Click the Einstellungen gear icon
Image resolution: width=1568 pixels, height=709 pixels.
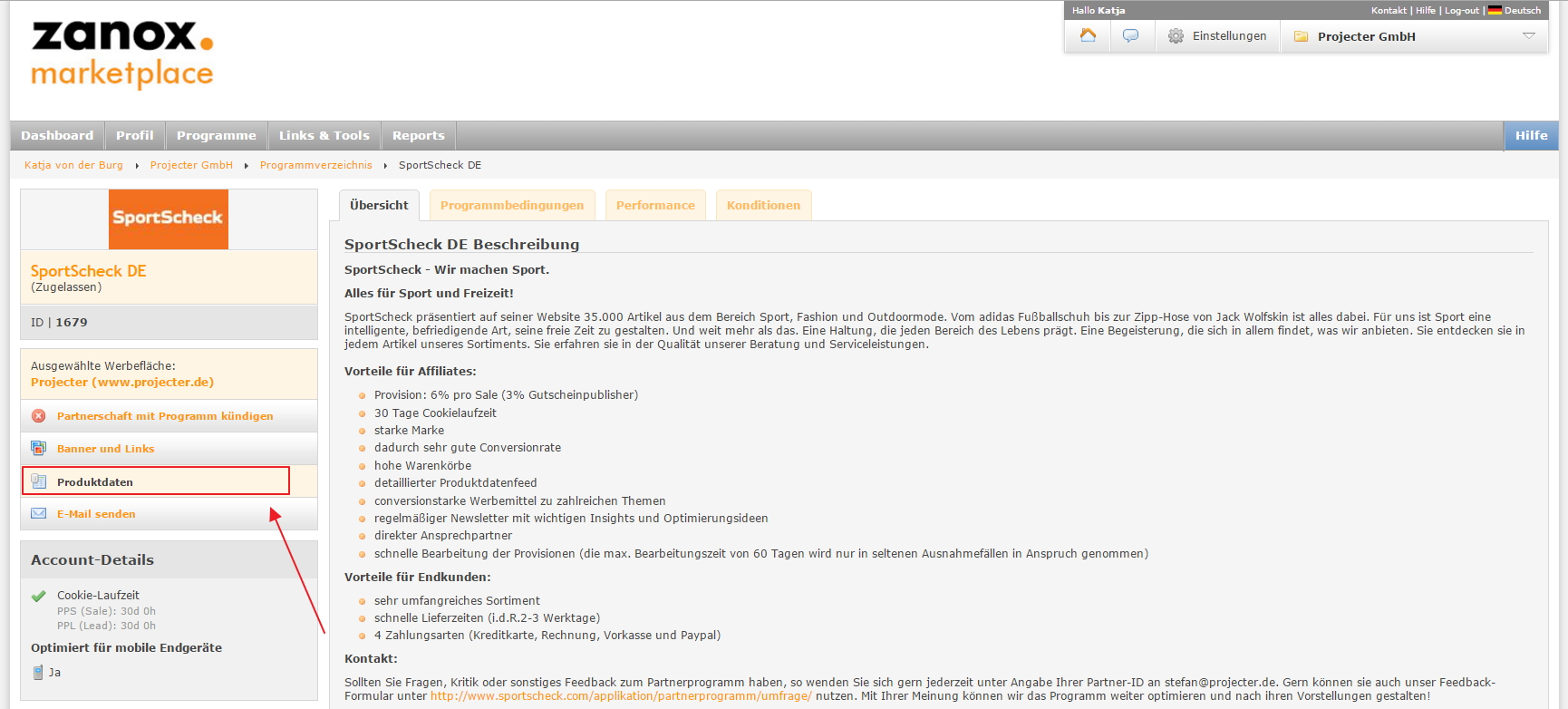pyautogui.click(x=1176, y=36)
